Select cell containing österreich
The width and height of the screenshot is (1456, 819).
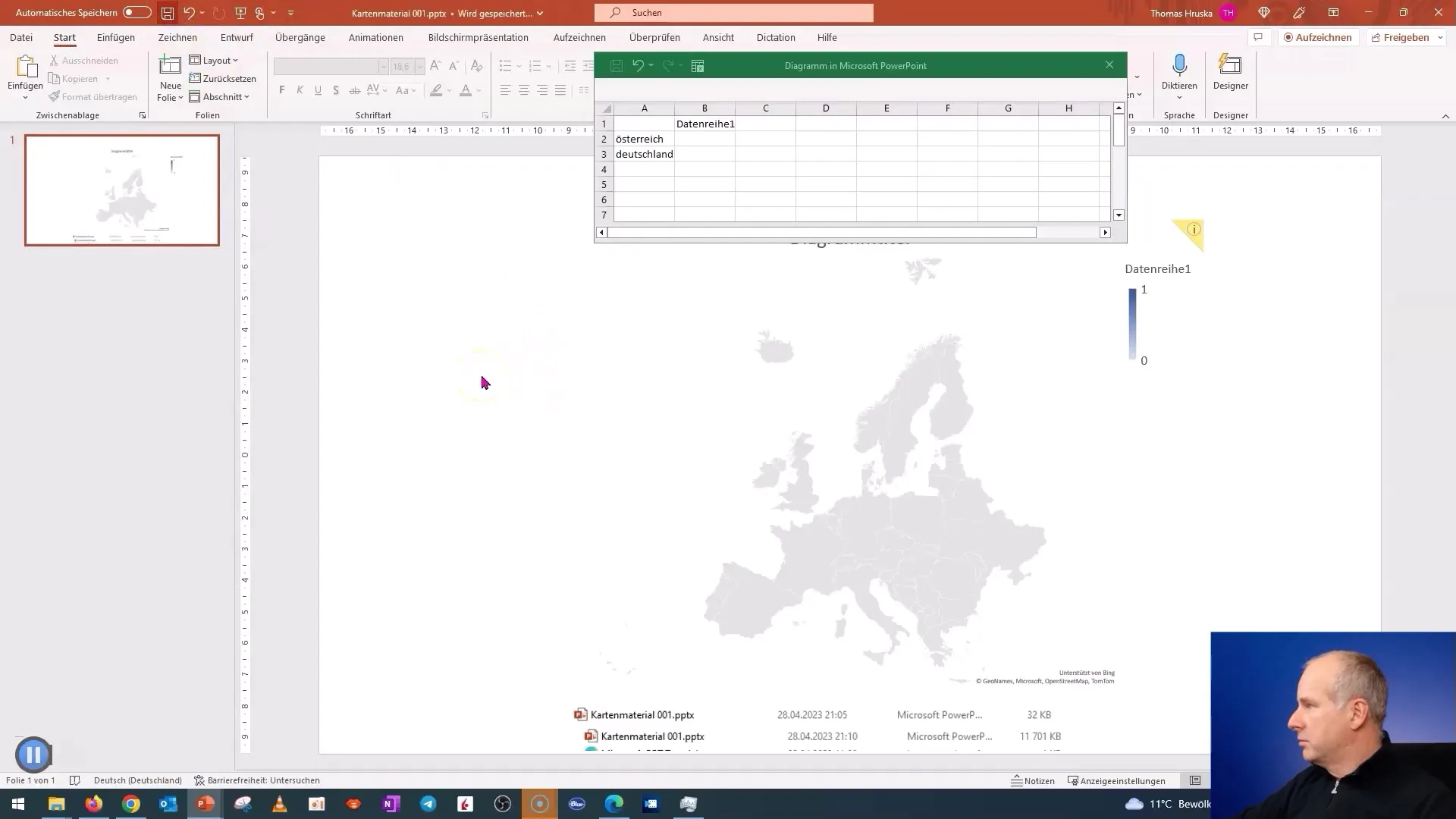(x=644, y=139)
